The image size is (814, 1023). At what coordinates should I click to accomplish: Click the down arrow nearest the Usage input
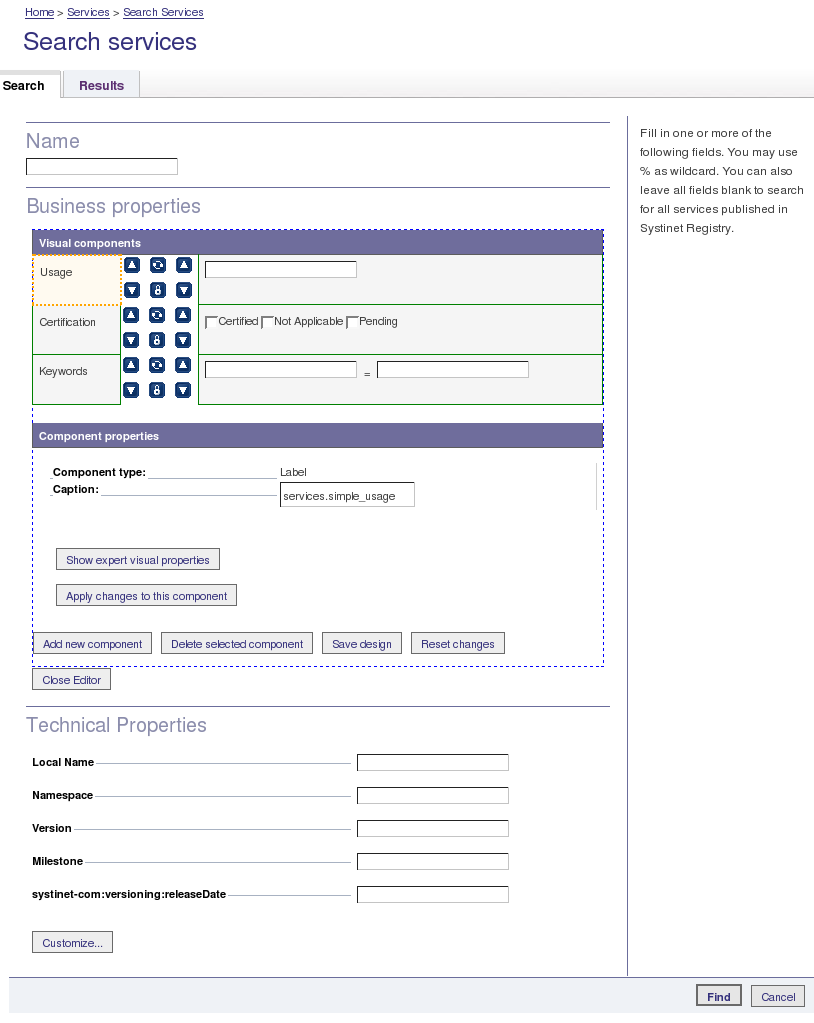point(184,290)
